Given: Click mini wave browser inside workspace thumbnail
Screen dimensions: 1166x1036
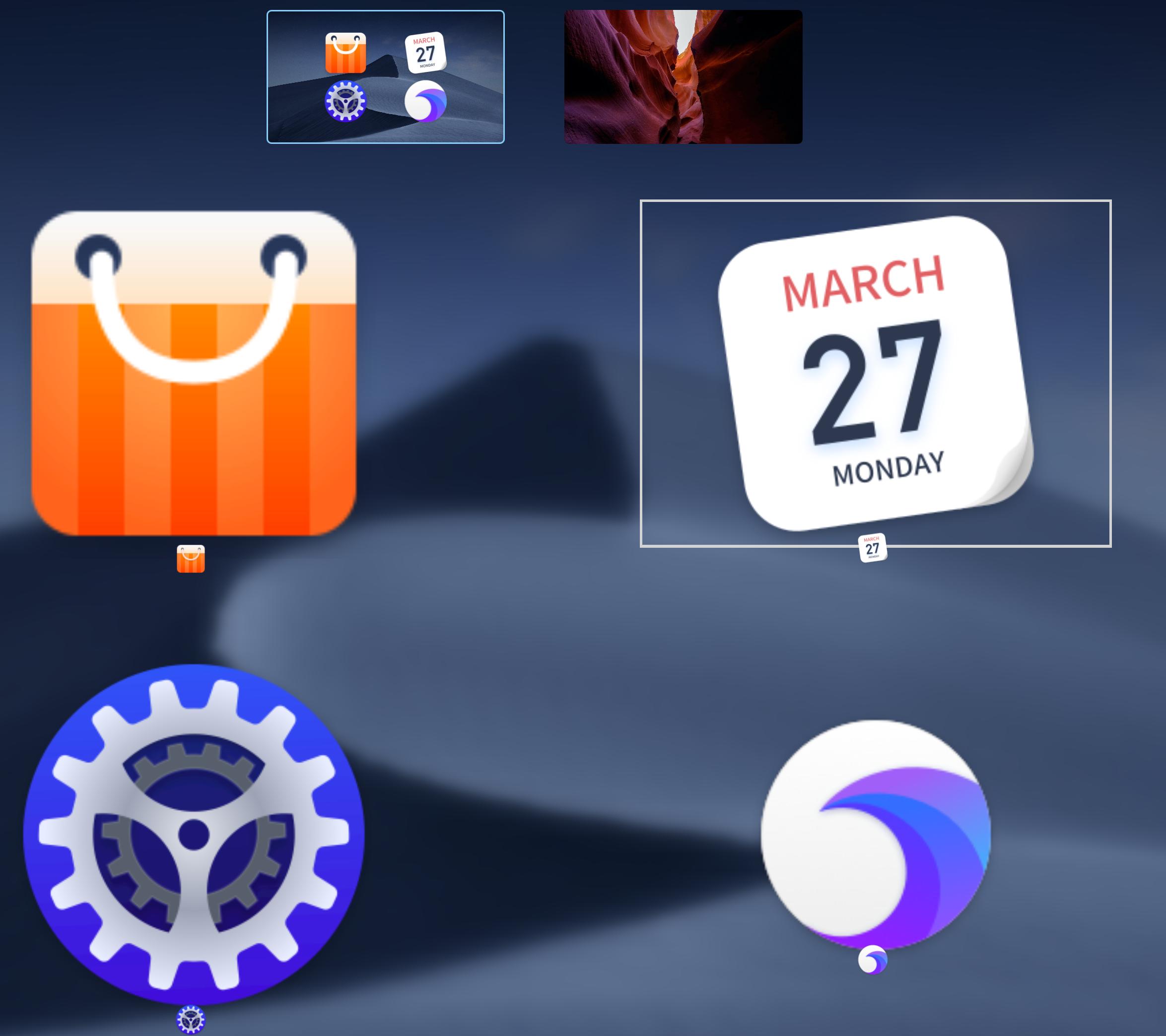Looking at the screenshot, I should click(x=425, y=102).
